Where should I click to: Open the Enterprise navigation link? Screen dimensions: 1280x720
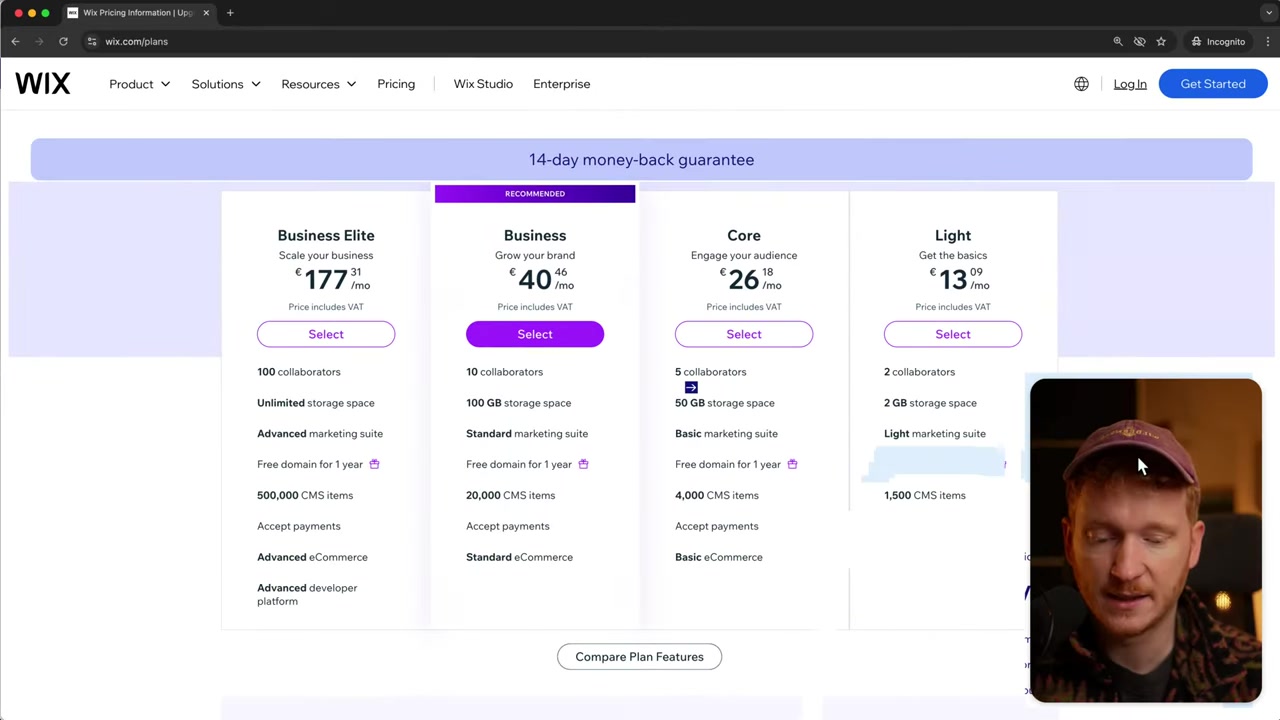(561, 84)
